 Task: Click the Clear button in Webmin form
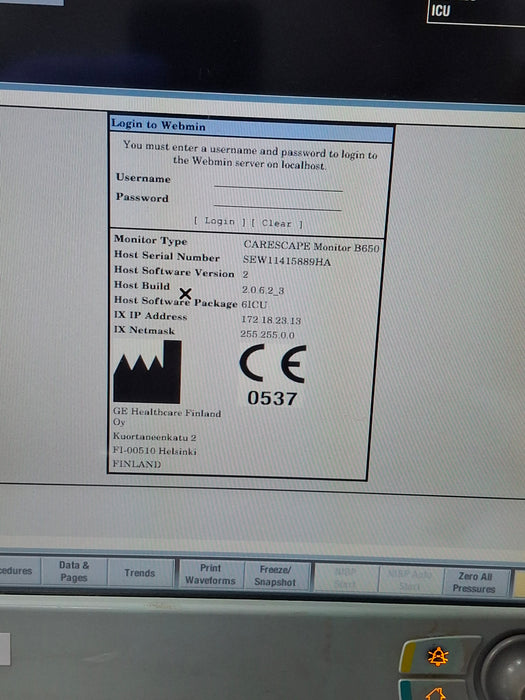pyautogui.click(x=277, y=223)
